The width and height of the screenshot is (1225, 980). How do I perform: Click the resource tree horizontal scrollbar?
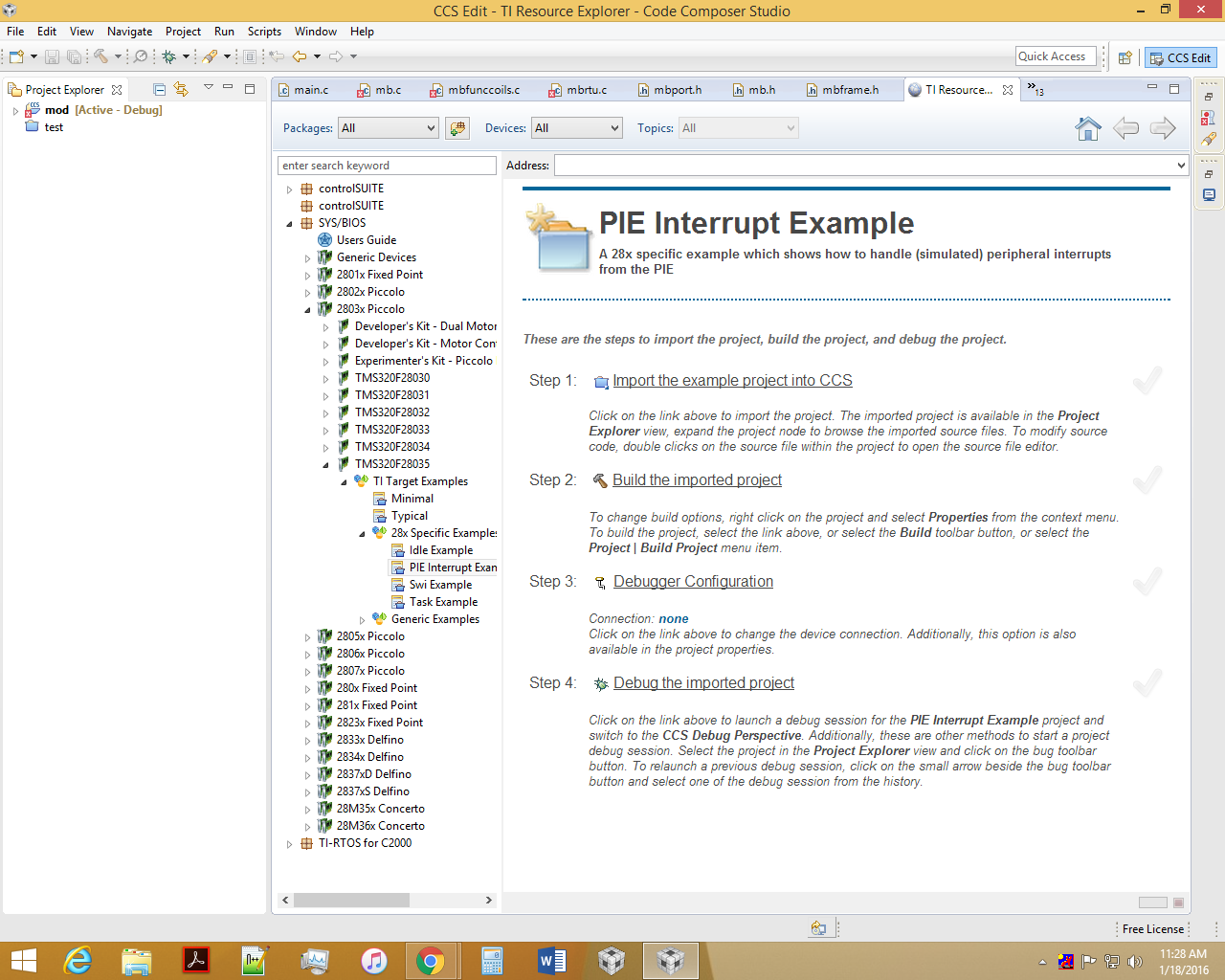pos(387,901)
